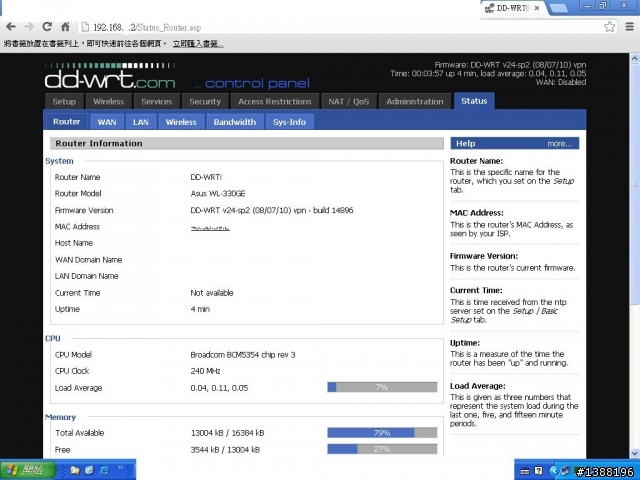640x480 pixels.
Task: Click the network connection tray icon
Action: (566, 471)
